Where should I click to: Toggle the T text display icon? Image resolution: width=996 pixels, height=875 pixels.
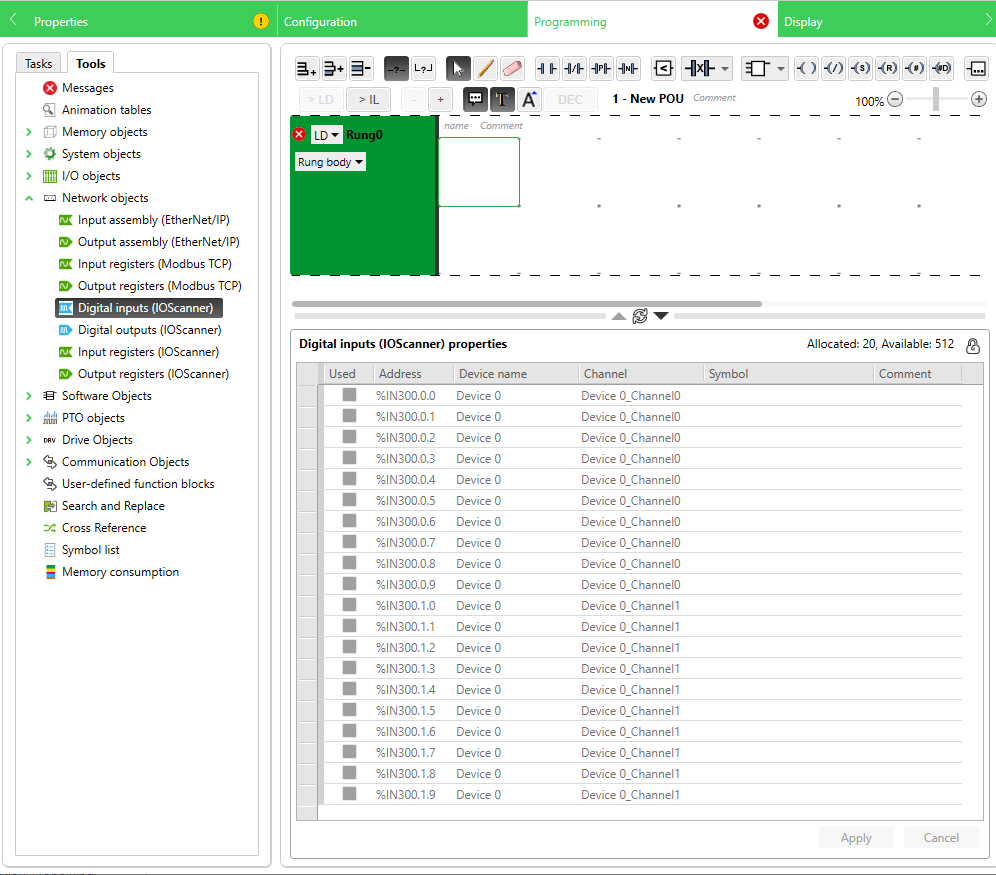click(502, 99)
